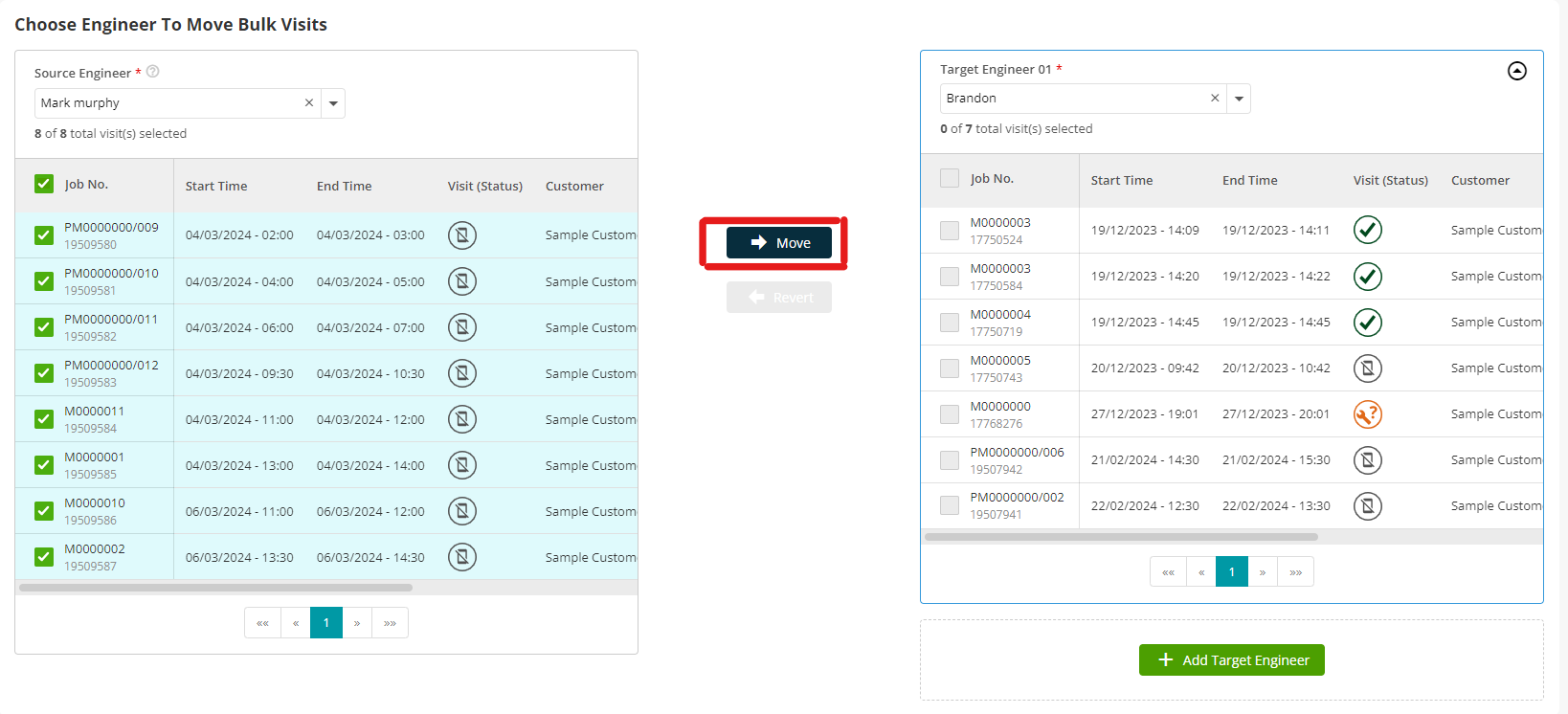
Task: Click the status icon for job PM0000000/009
Action: (462, 235)
